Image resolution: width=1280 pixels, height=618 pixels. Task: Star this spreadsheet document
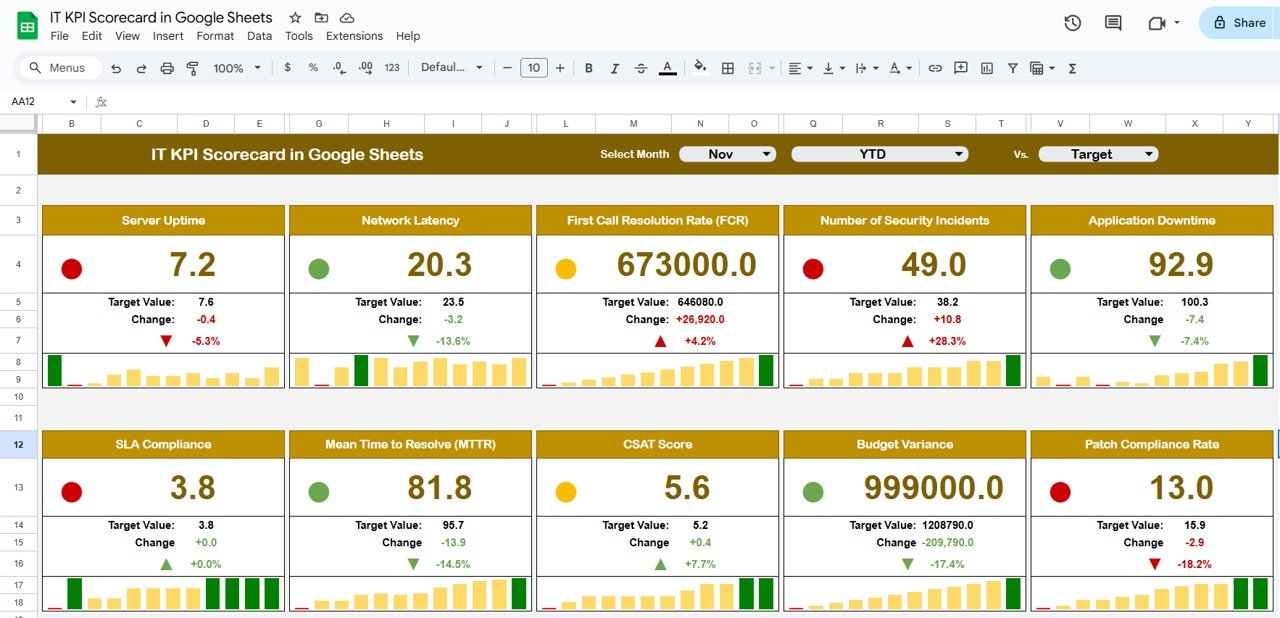coord(295,18)
